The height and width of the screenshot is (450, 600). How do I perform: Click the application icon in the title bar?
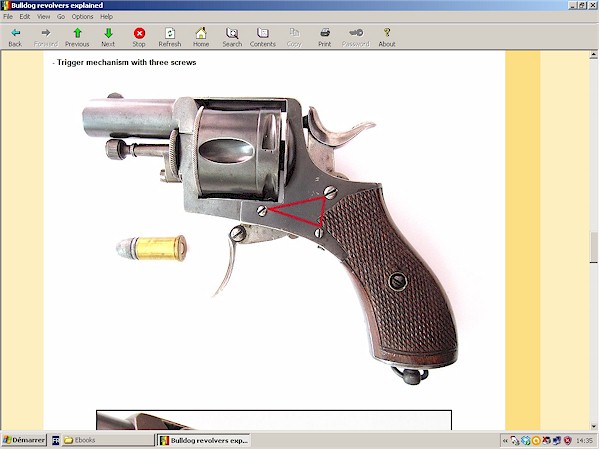click(x=5, y=5)
